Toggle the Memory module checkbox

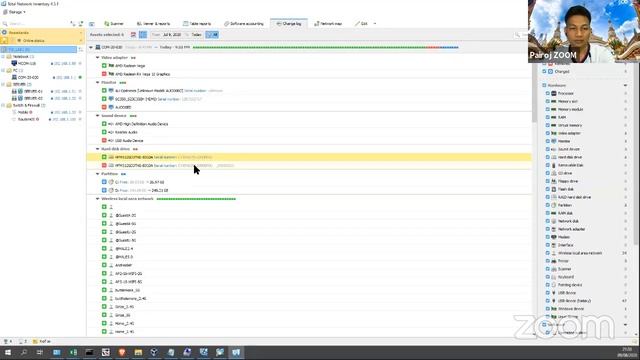coord(547,109)
